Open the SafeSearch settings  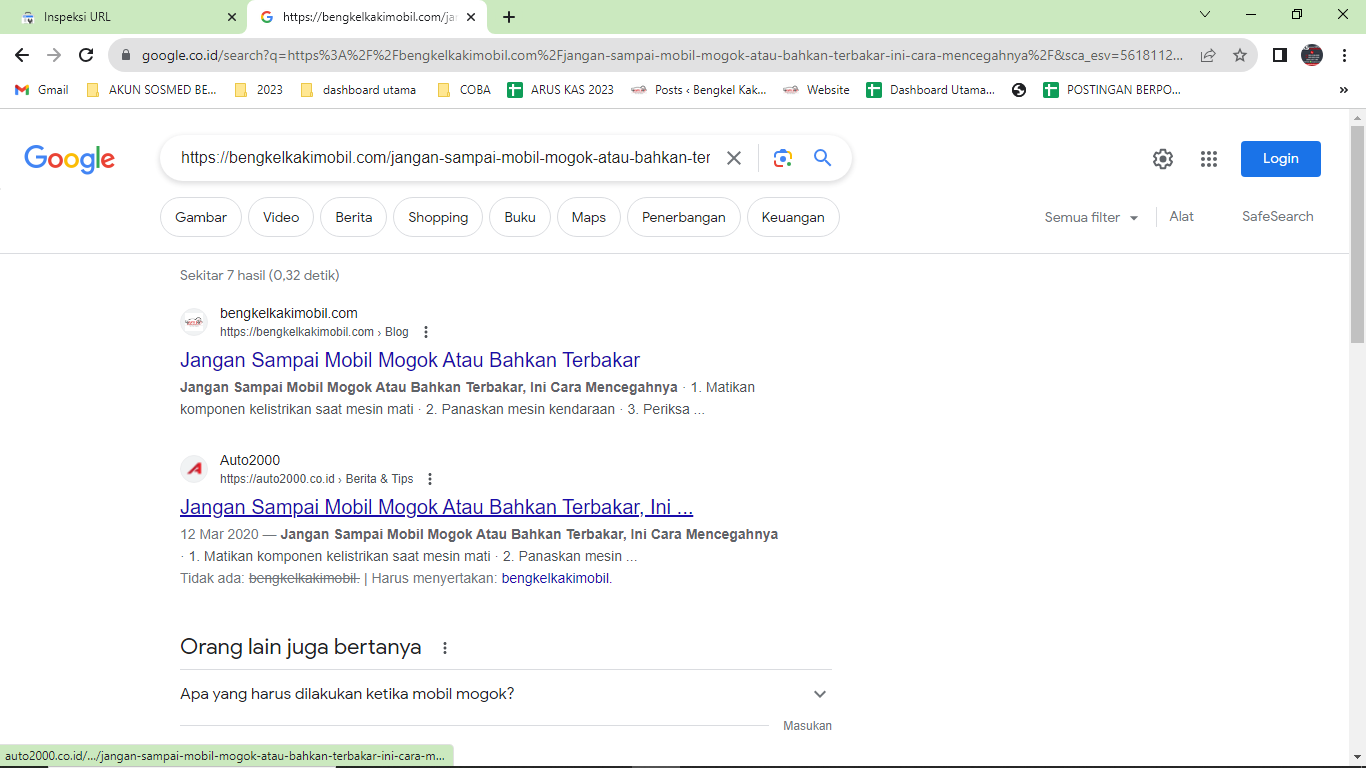pyautogui.click(x=1278, y=216)
